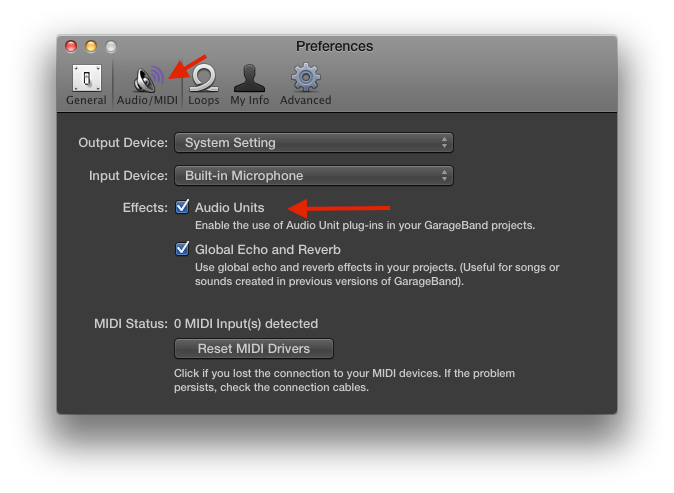Image resolution: width=674 pixels, height=493 pixels.
Task: Click the Input Device dropdown arrows
Action: (444, 176)
